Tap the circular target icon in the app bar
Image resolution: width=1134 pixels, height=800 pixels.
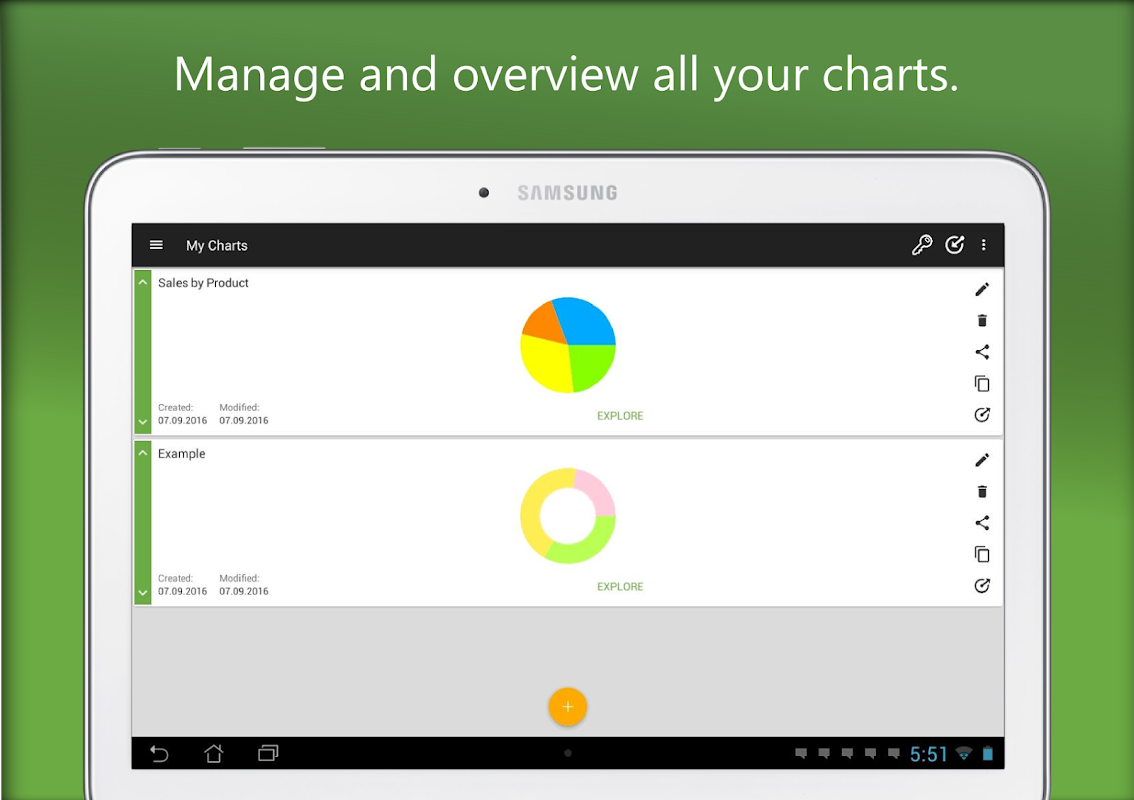[955, 245]
